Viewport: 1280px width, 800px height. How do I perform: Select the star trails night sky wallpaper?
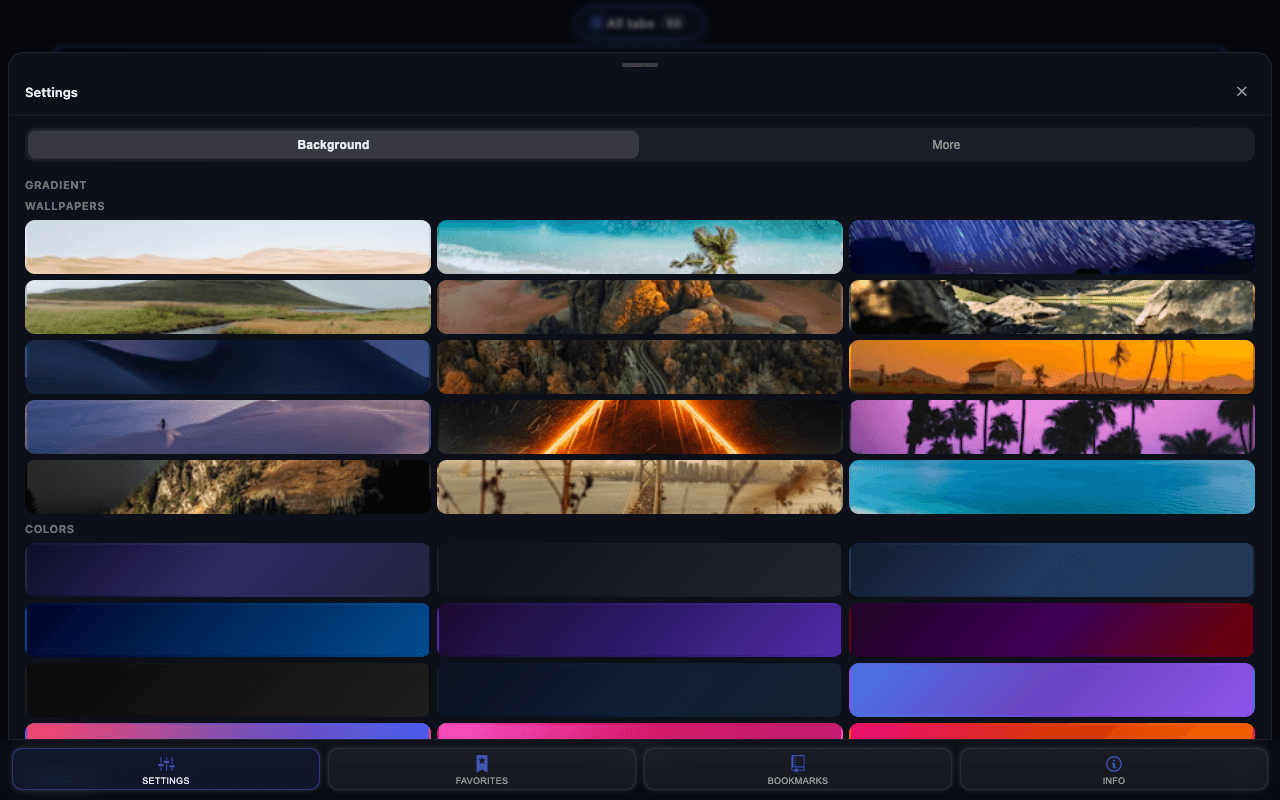tap(1052, 247)
